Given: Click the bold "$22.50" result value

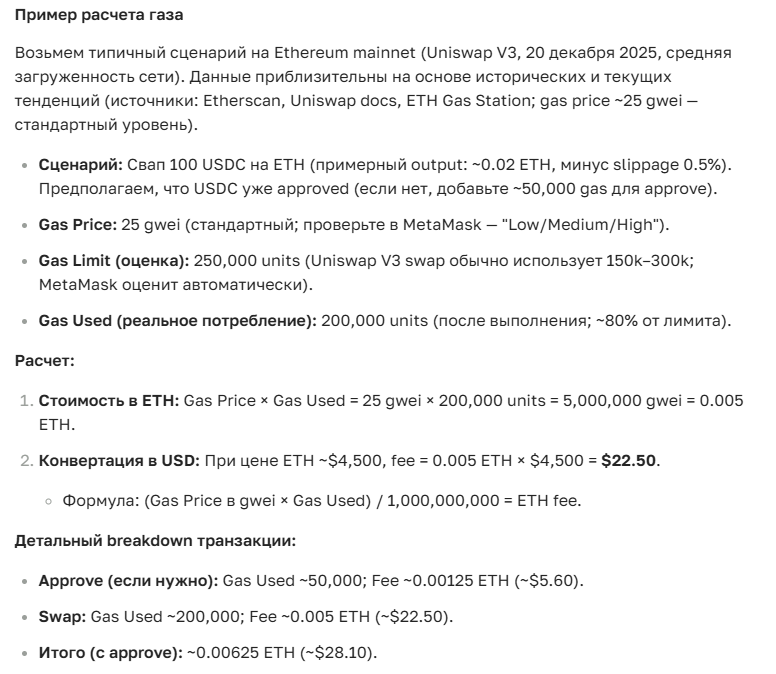Looking at the screenshot, I should pos(629,460).
